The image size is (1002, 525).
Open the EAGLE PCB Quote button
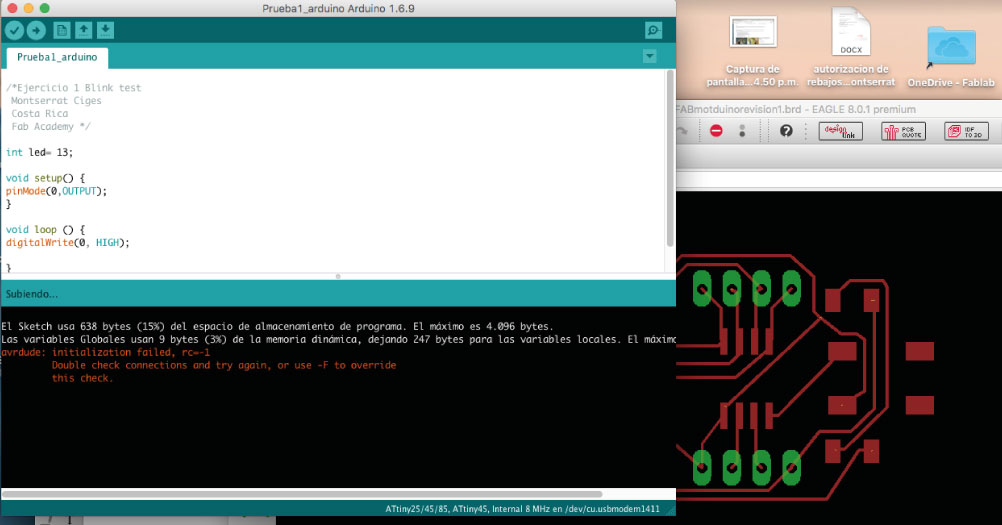(903, 132)
